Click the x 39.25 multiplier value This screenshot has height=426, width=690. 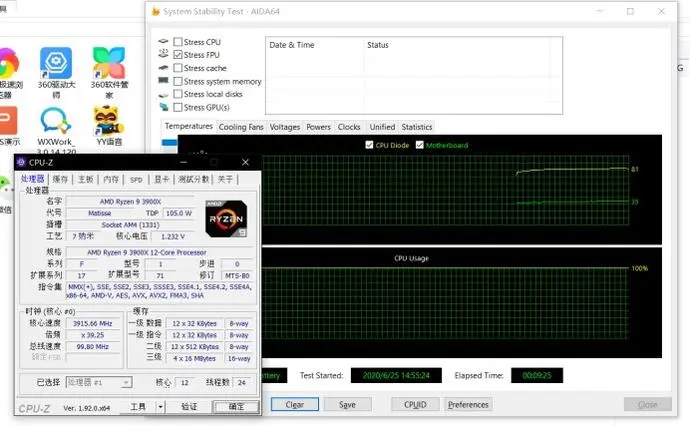[x=93, y=335]
